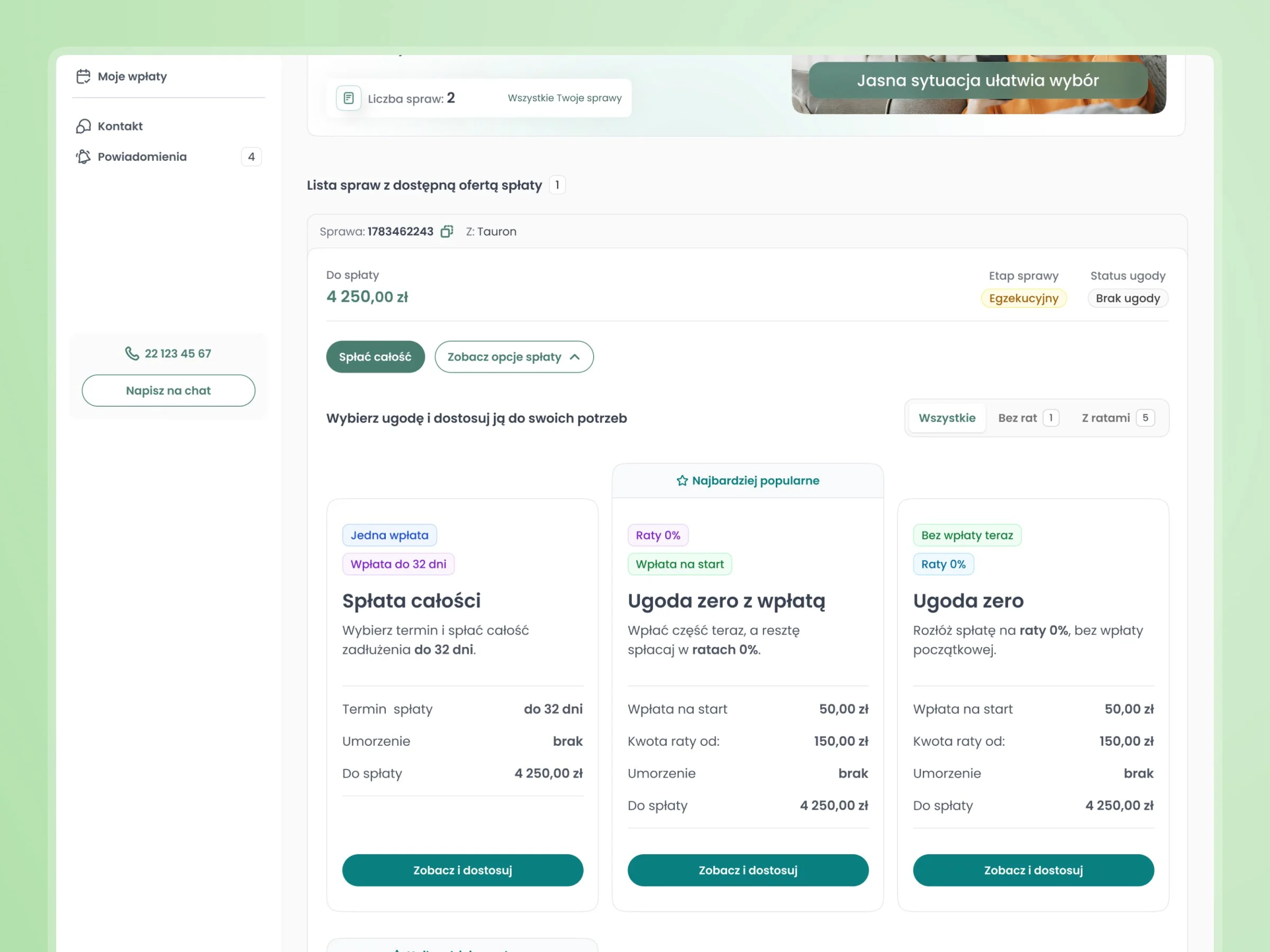
Task: Click the document icon beside Liczba spraw
Action: (x=349, y=98)
